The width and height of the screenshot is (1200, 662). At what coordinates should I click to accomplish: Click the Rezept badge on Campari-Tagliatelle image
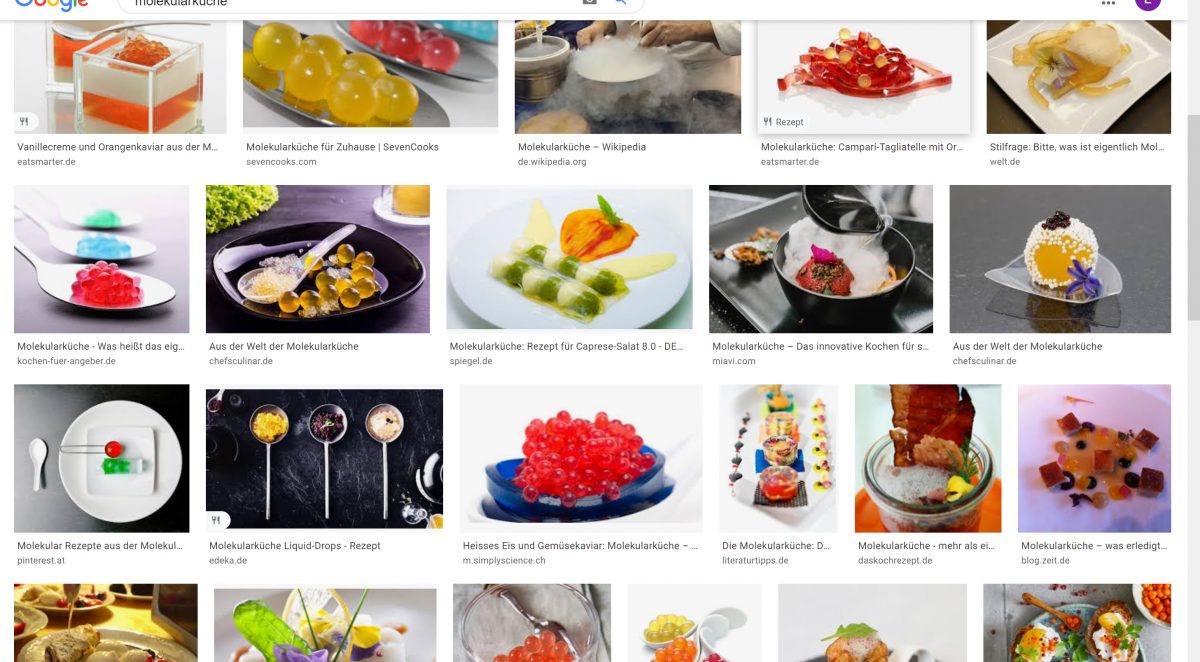click(783, 122)
